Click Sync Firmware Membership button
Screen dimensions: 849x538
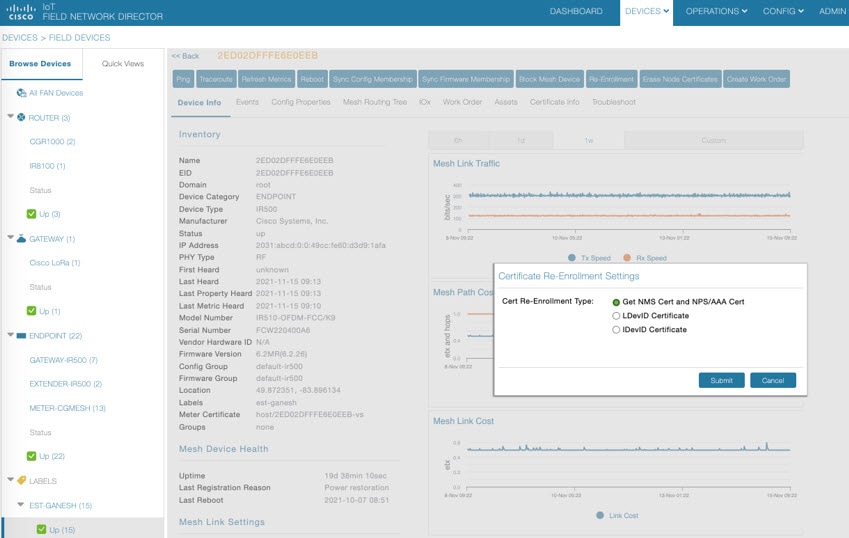[x=466, y=79]
